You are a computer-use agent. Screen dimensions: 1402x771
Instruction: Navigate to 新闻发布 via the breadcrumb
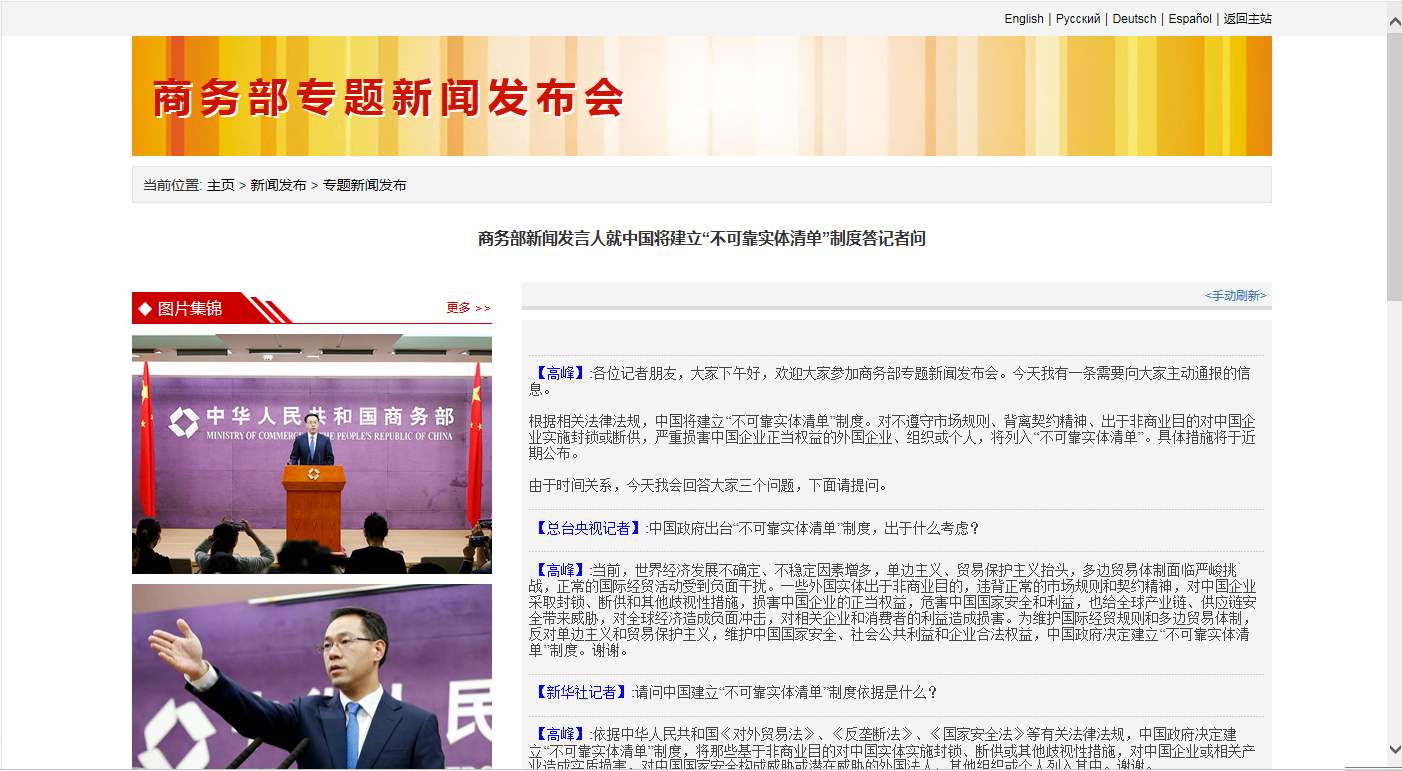278,184
